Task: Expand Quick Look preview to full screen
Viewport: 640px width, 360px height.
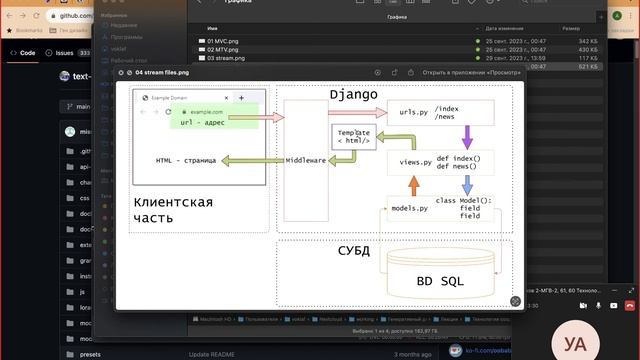Action: [x=129, y=73]
